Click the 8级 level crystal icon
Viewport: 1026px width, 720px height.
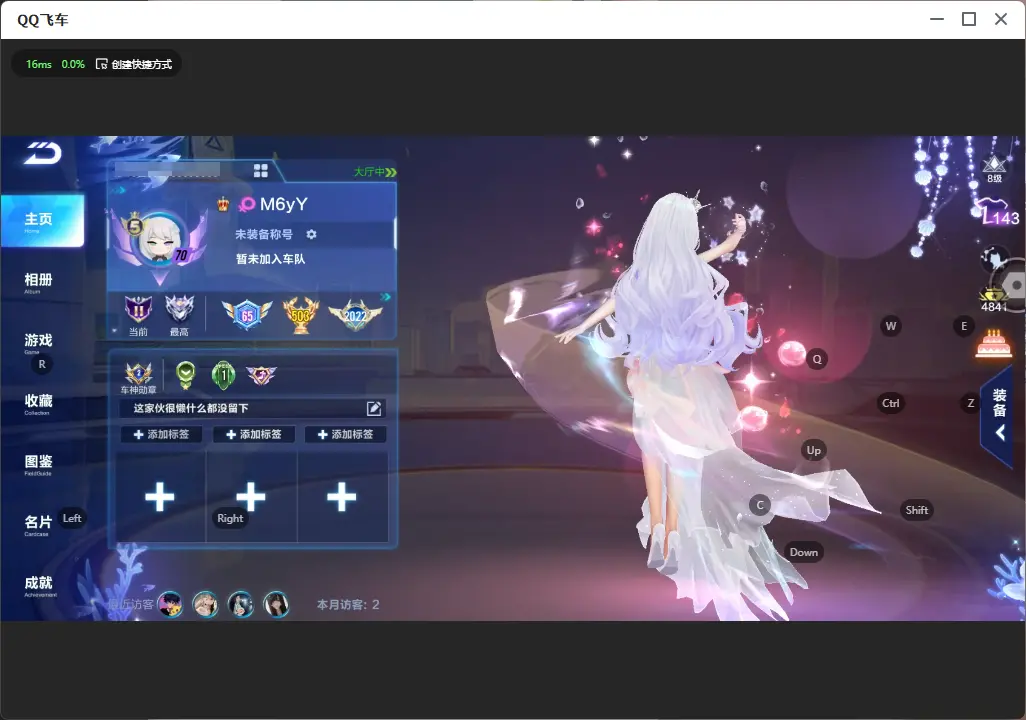(x=994, y=168)
